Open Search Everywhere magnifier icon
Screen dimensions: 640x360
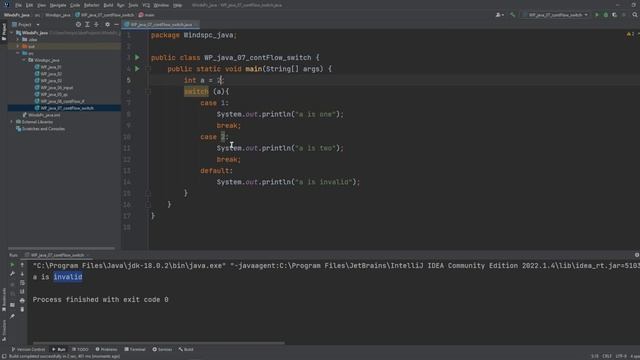click(635, 15)
